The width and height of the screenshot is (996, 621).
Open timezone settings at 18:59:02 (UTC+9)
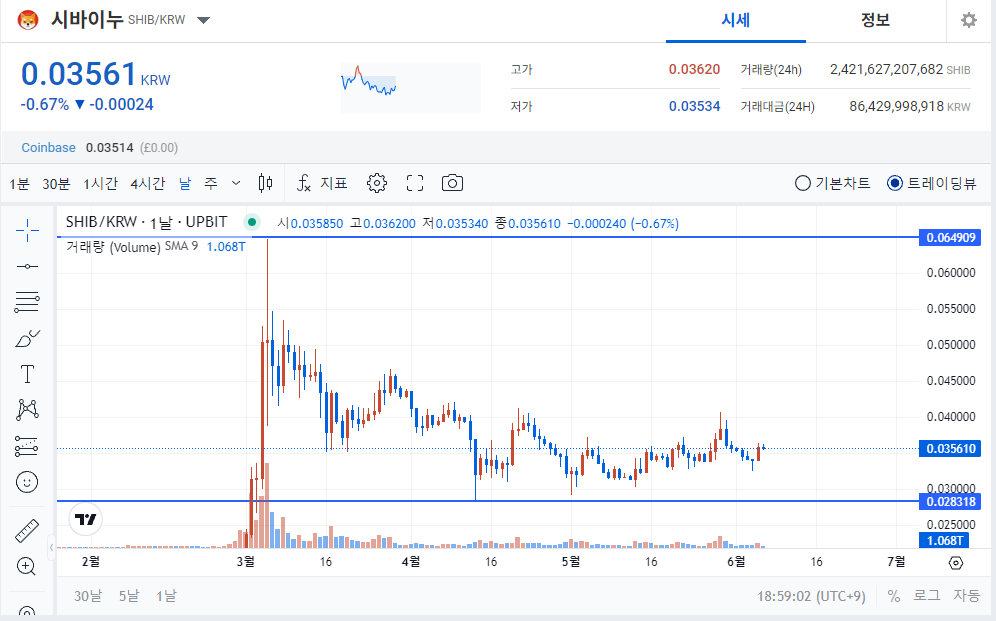[x=811, y=596]
